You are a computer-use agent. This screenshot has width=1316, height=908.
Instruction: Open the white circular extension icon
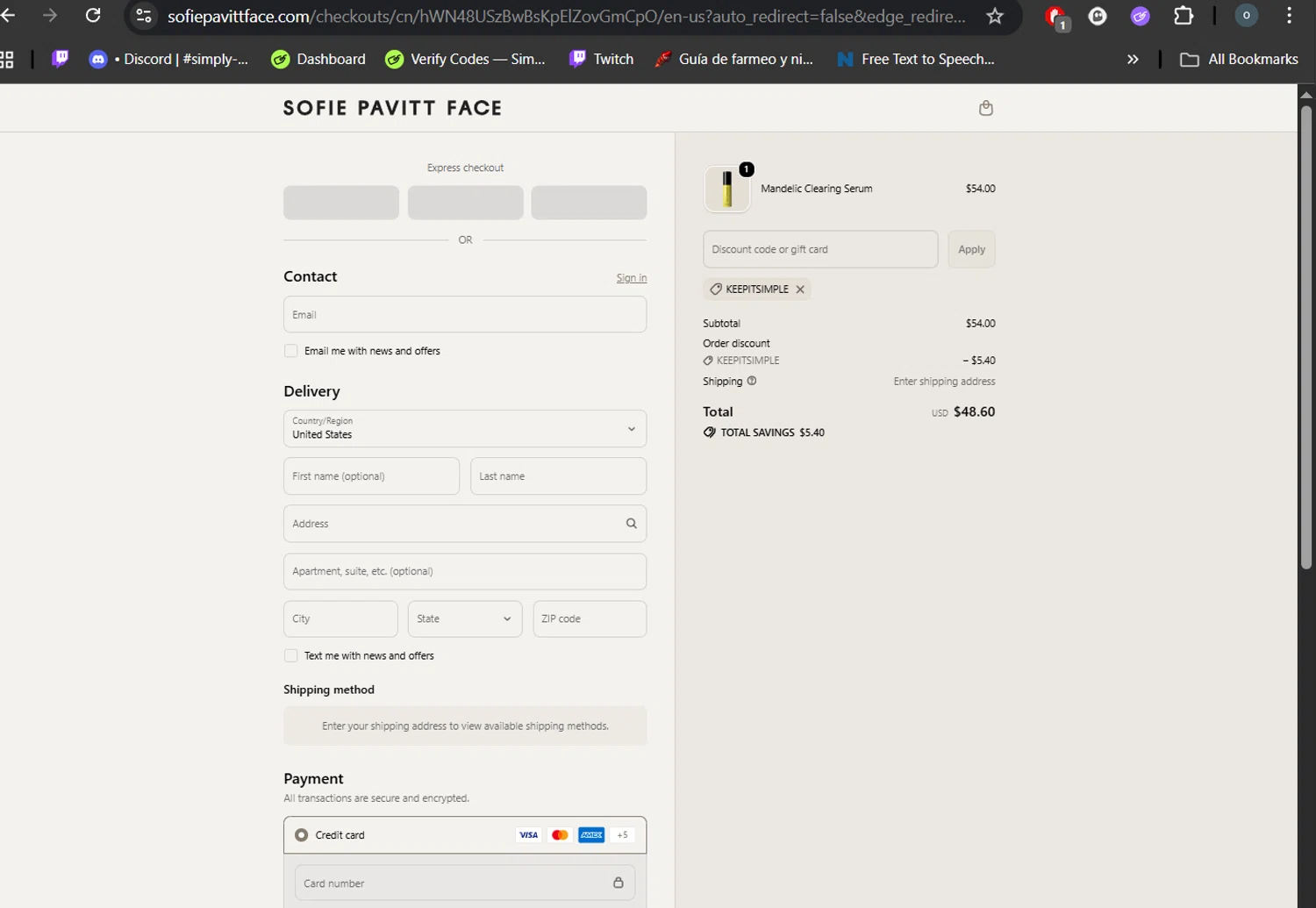click(x=1098, y=16)
